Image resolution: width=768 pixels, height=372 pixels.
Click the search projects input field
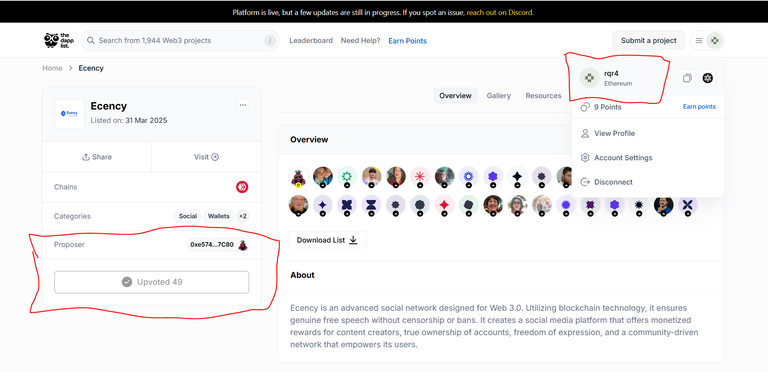click(180, 41)
